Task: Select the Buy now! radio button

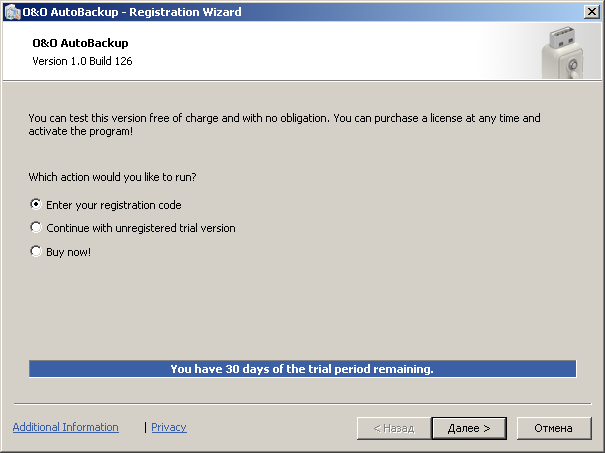Action: click(x=36, y=252)
